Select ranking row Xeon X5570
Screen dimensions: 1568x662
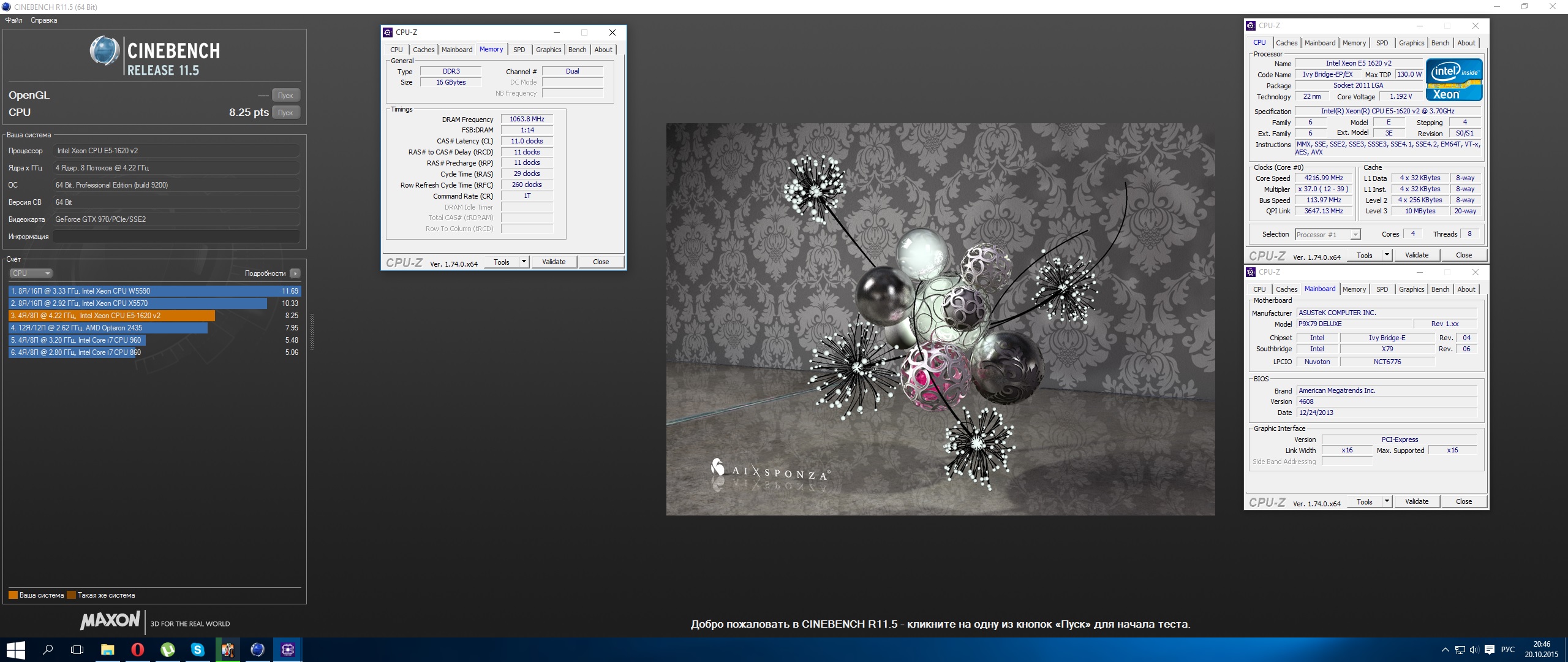point(154,303)
